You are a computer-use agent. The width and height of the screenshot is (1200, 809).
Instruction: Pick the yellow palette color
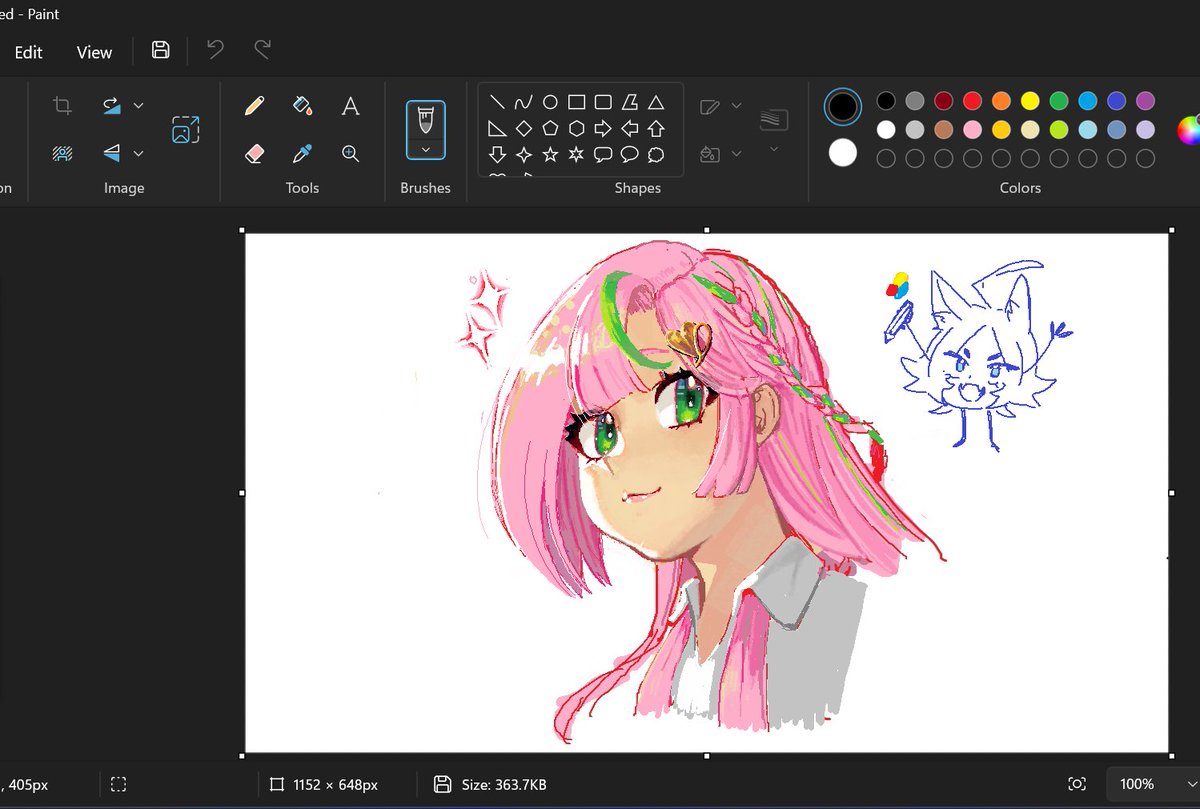pyautogui.click(x=1030, y=100)
